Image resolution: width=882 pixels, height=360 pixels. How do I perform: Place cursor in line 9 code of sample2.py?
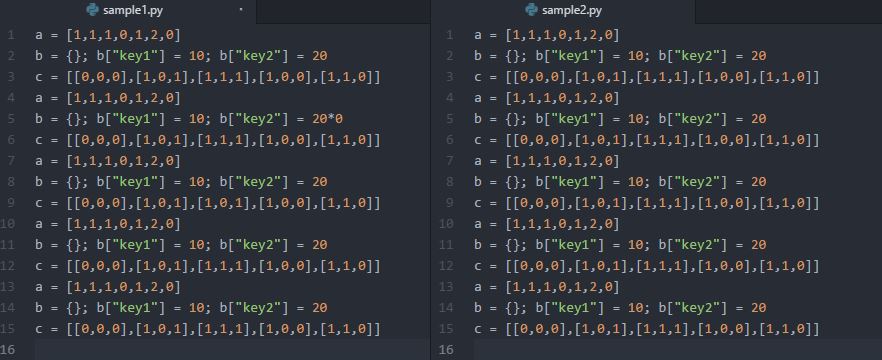(x=646, y=202)
